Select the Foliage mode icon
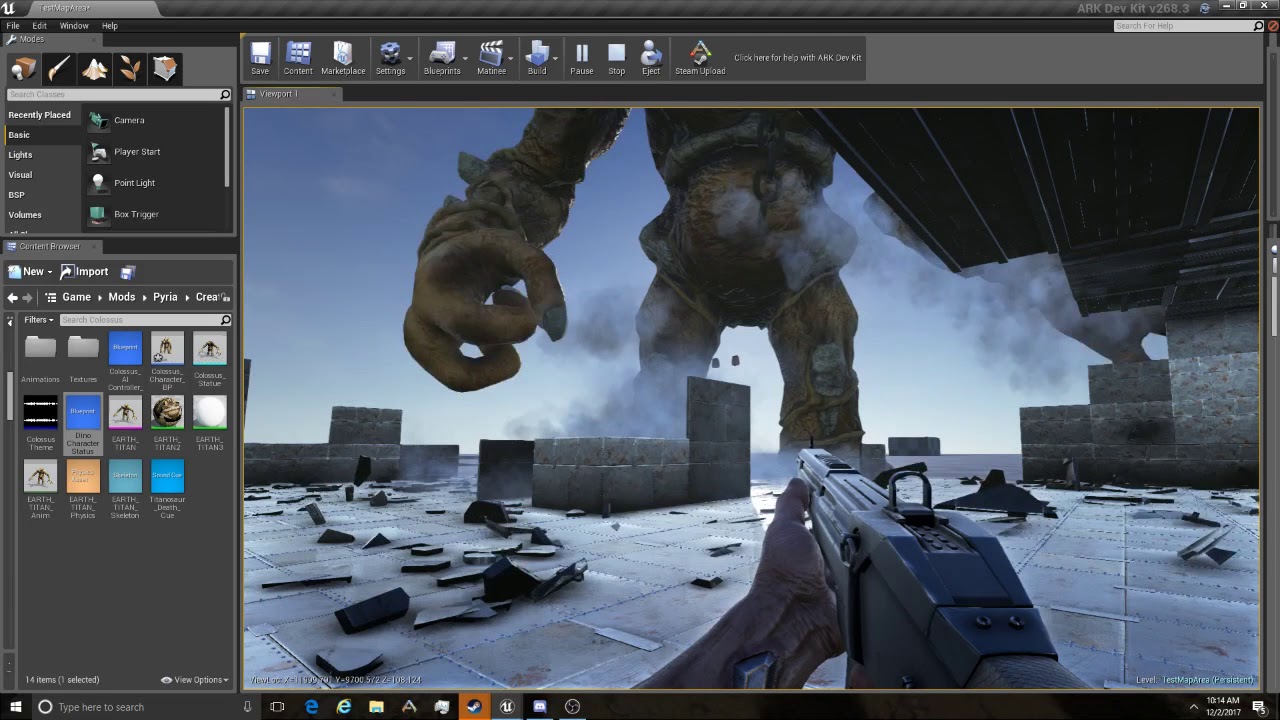This screenshot has width=1280, height=720. (130, 68)
